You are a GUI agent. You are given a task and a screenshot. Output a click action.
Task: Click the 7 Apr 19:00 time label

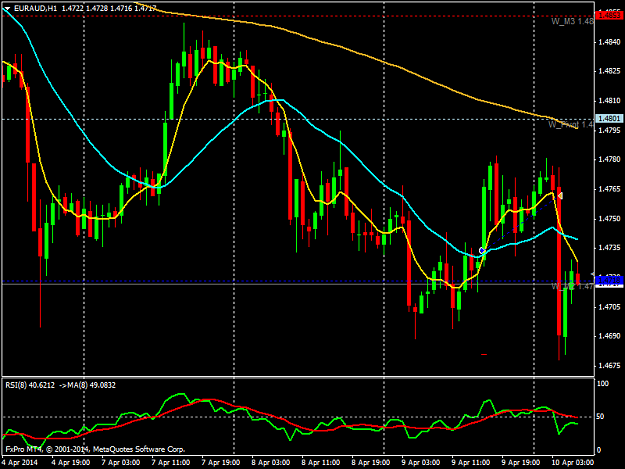(x=221, y=463)
